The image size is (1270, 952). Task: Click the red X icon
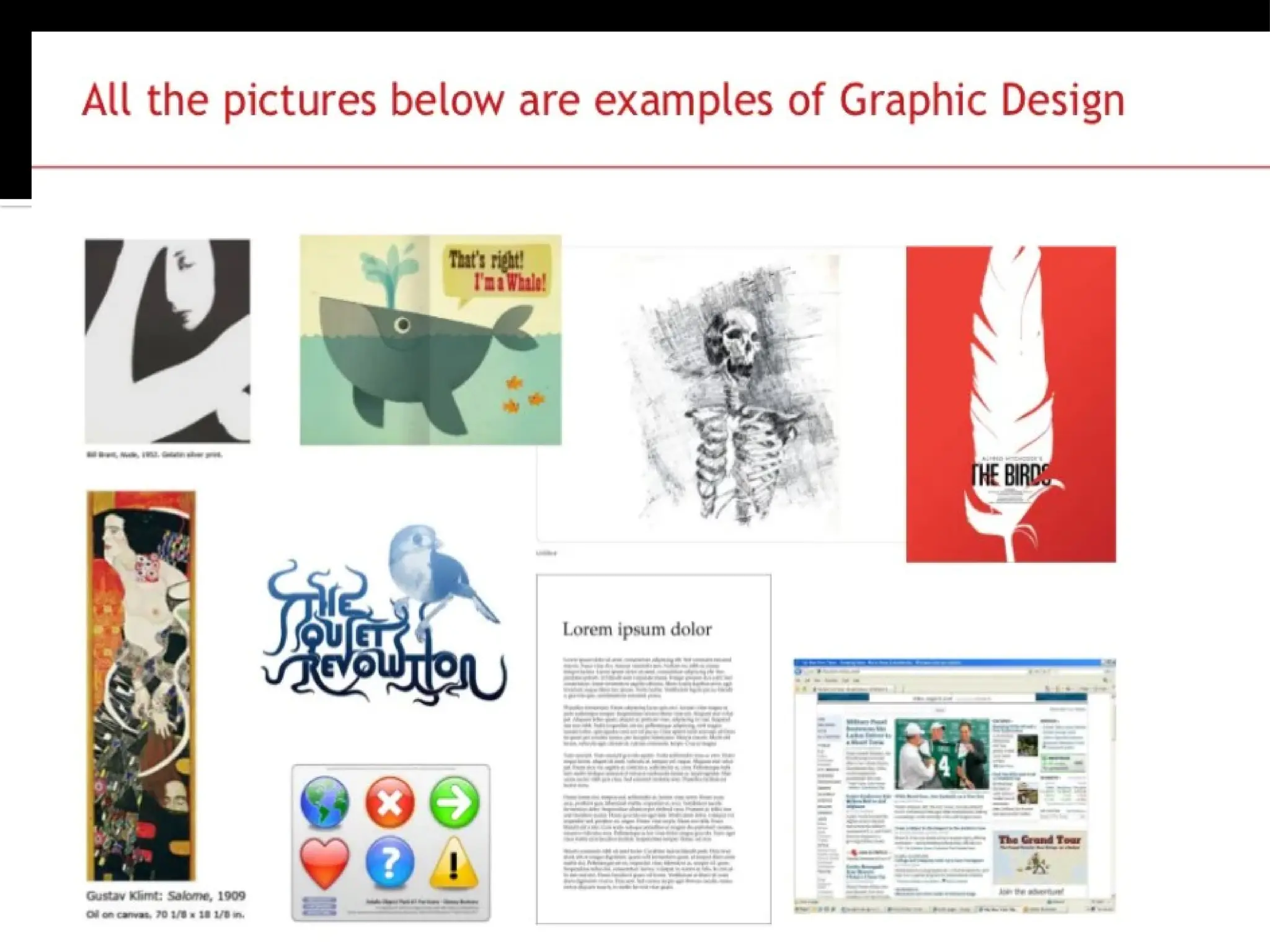[389, 802]
